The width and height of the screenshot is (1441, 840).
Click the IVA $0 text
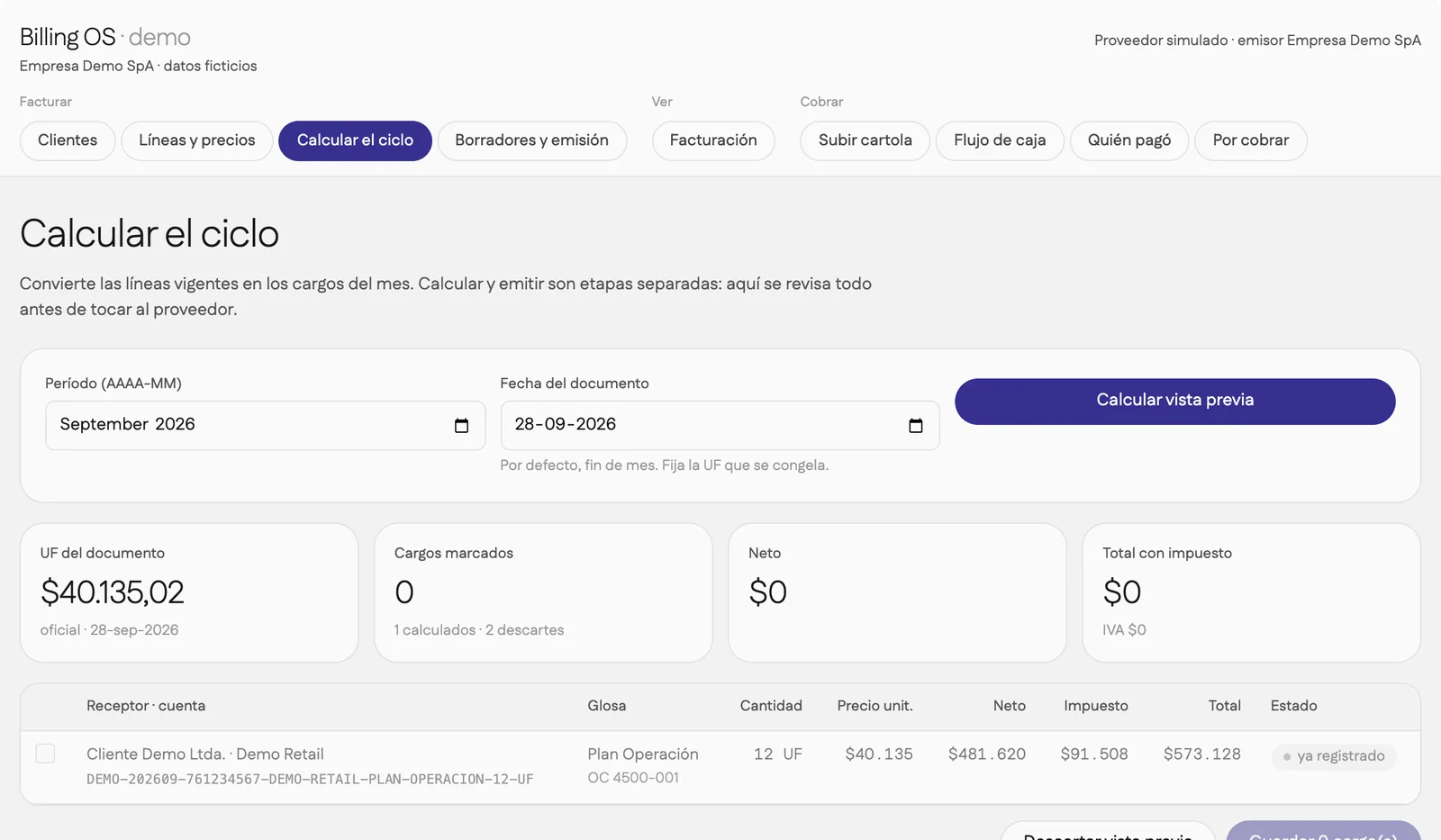click(1124, 630)
